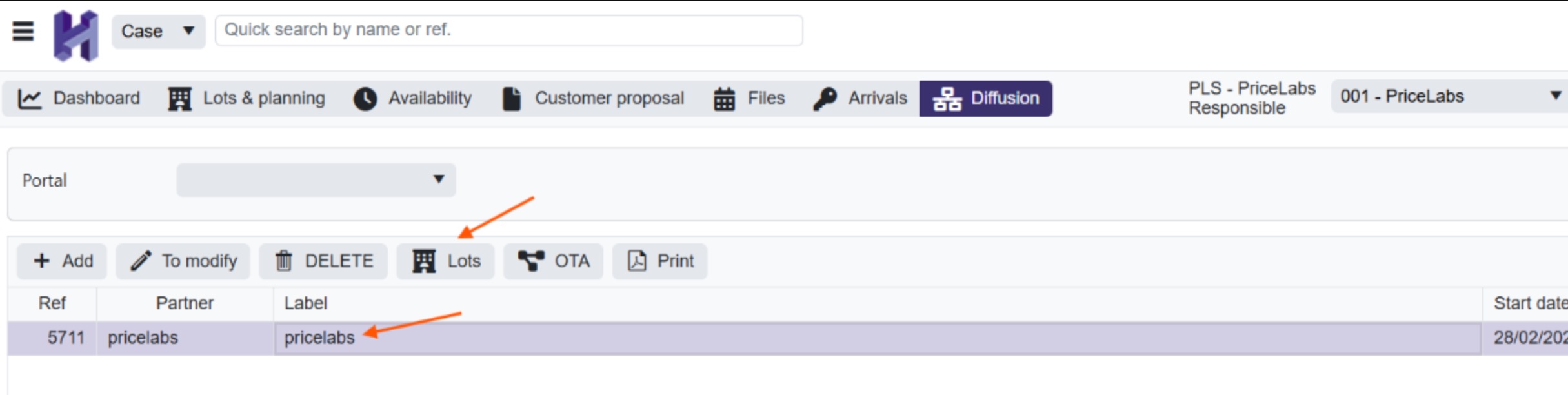Focus the quick search input field
1568x395 pixels.
click(x=509, y=30)
